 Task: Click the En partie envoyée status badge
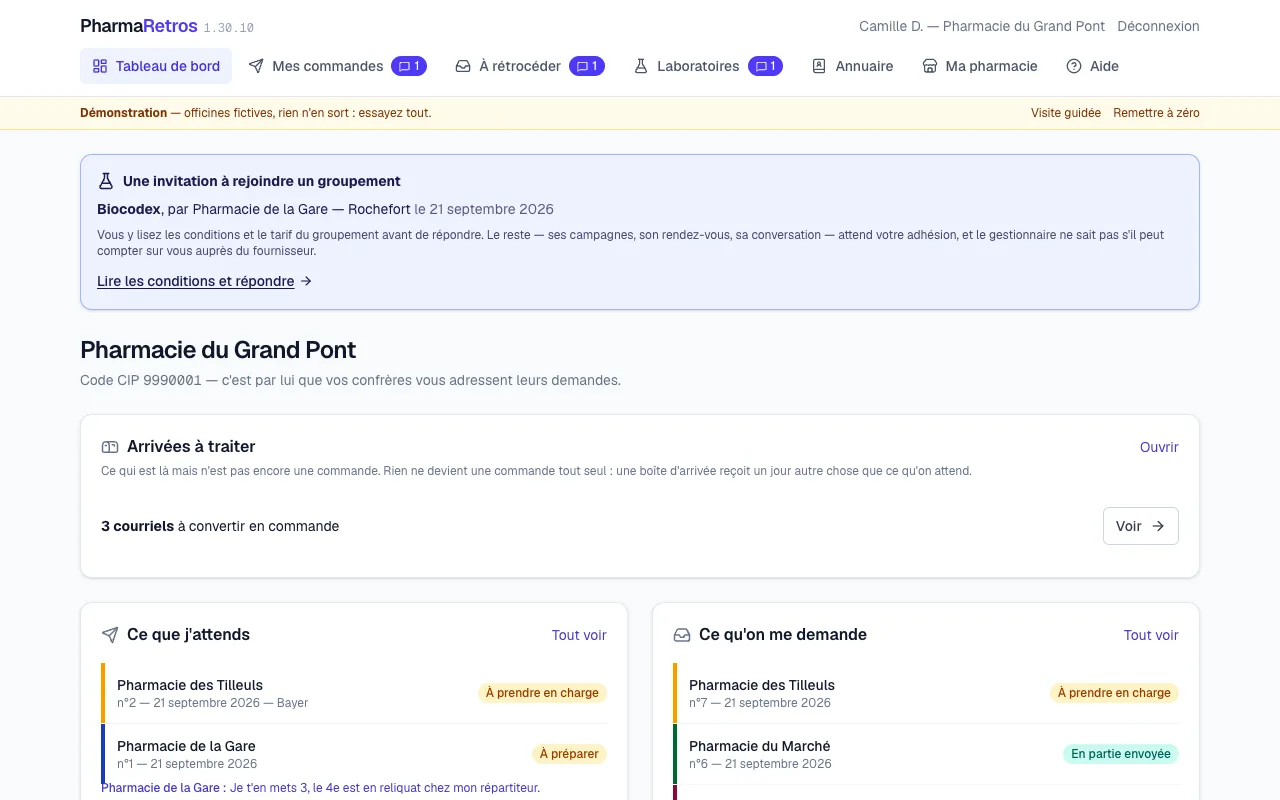(x=1121, y=754)
